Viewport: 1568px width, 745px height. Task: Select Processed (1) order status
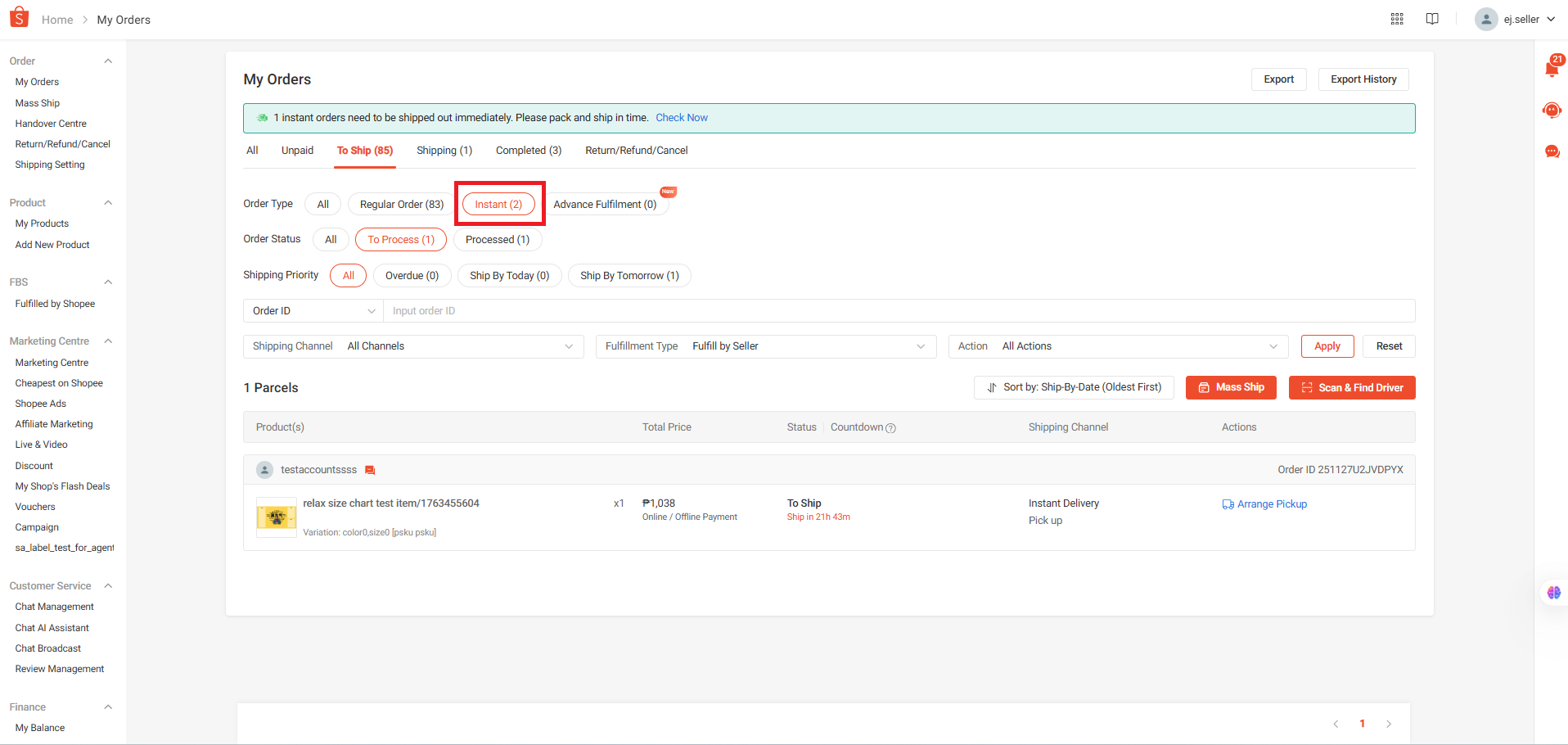pyautogui.click(x=498, y=240)
